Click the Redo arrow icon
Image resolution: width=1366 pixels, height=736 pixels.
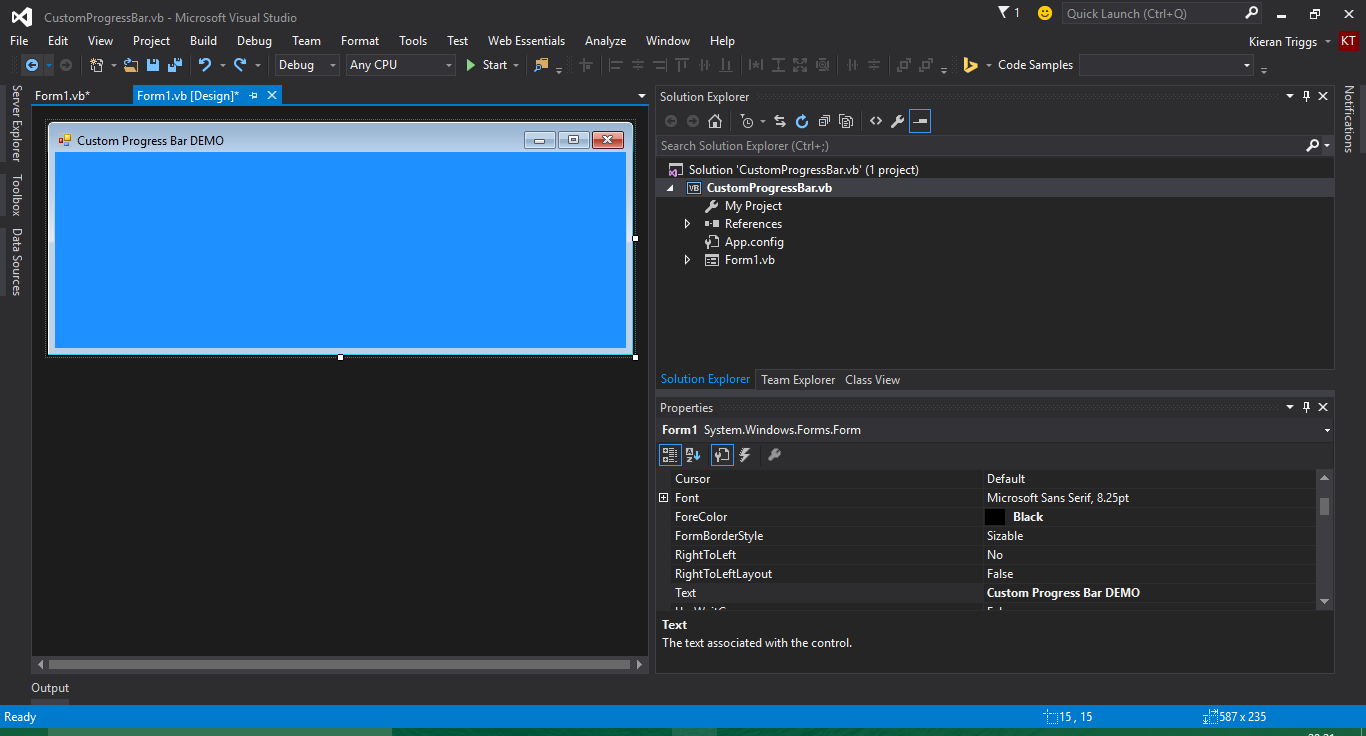pos(240,65)
